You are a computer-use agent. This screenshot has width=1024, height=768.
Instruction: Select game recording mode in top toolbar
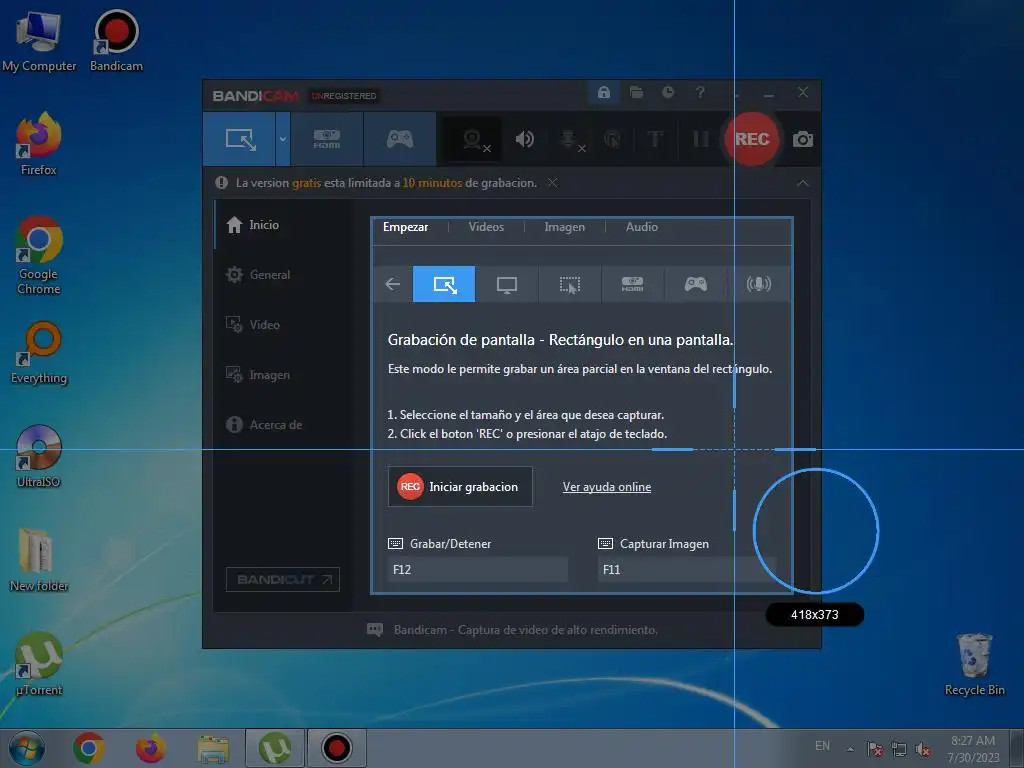click(400, 139)
